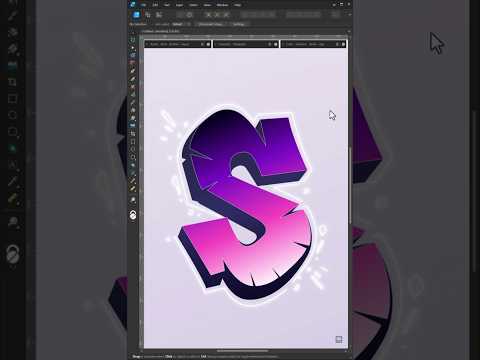Viewport: 480px width, 360px height.
Task: Open the File menu
Action: pos(144,5)
